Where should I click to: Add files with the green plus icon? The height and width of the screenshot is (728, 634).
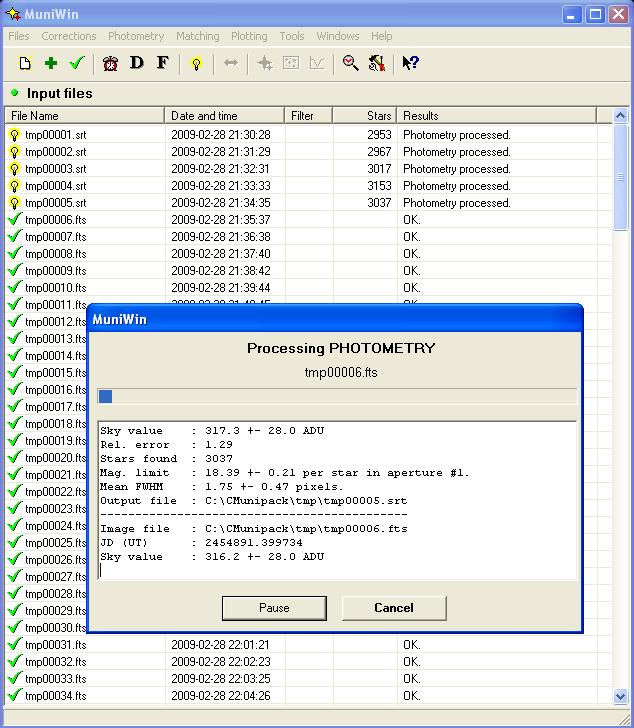[51, 63]
